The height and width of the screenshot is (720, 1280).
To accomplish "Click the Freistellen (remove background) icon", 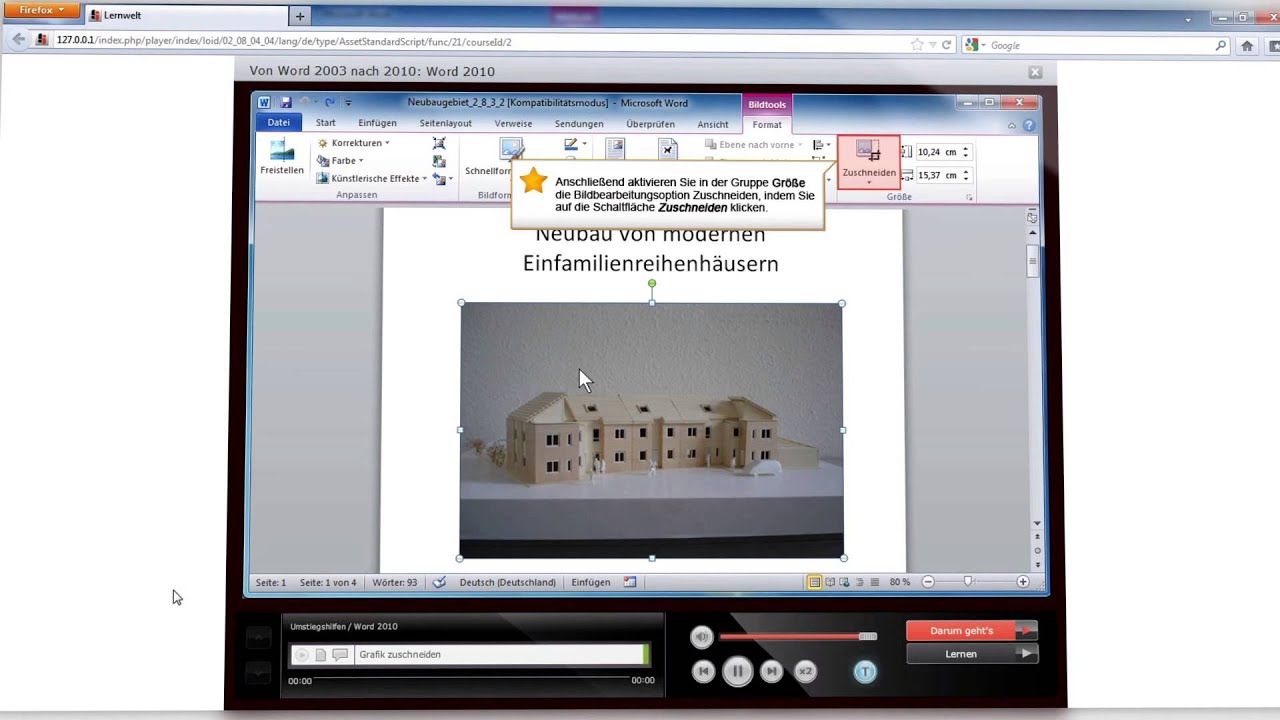I will [282, 149].
